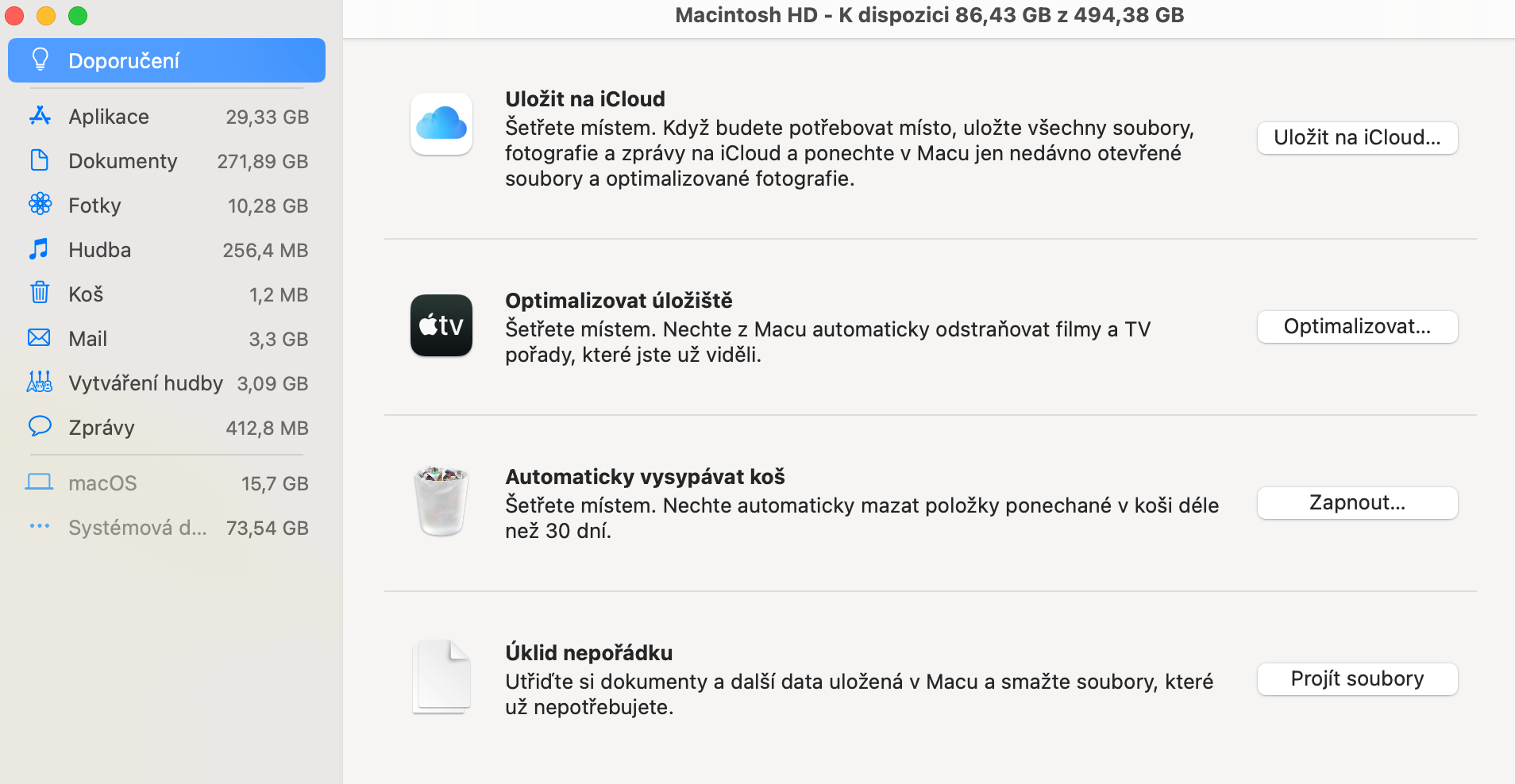Switch to the Doporučení tab
1515x784 pixels.
point(167,60)
